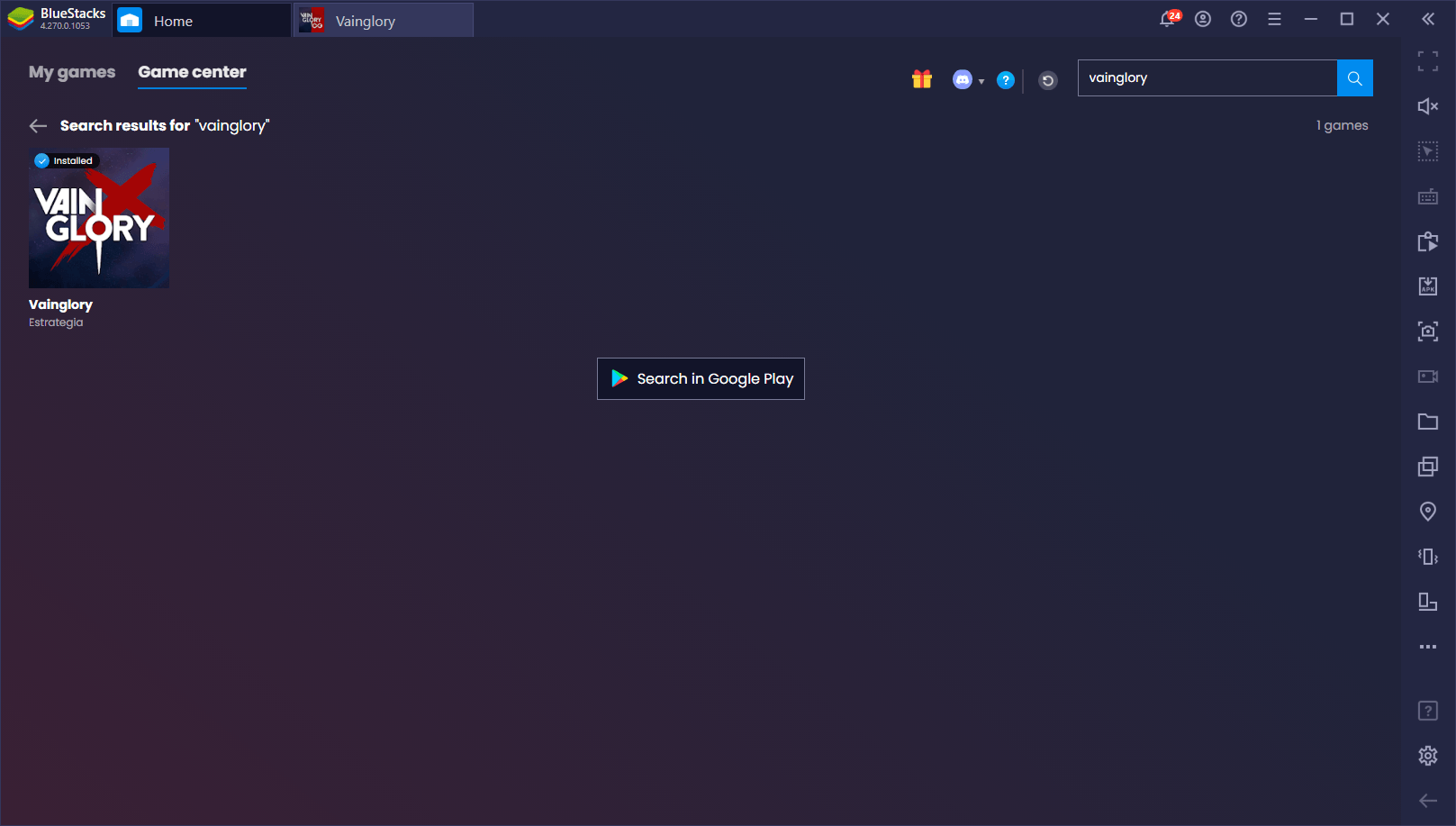Click the refresh icon near search
The image size is (1456, 826).
pyautogui.click(x=1048, y=80)
